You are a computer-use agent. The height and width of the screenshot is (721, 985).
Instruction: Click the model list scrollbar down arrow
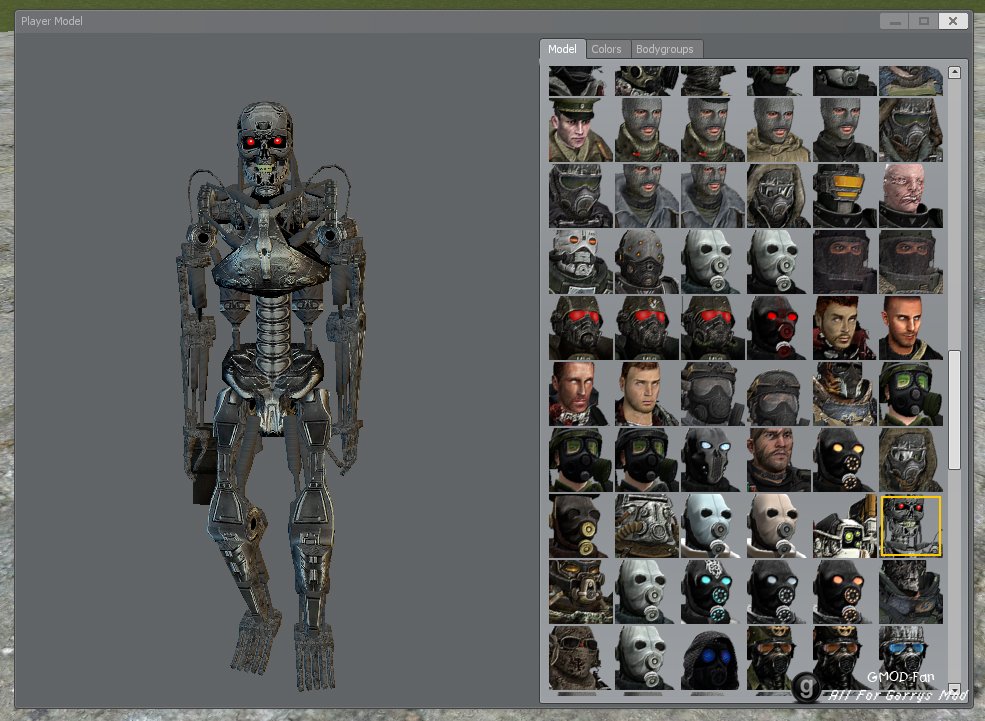click(x=953, y=691)
